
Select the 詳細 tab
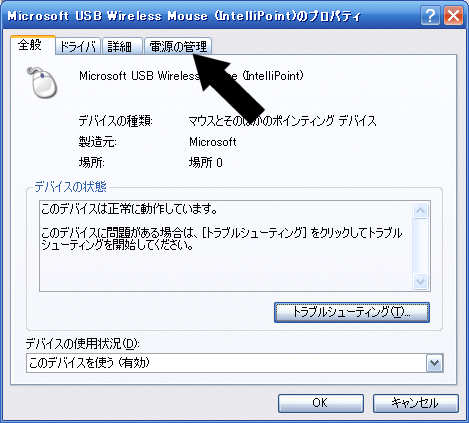[122, 46]
